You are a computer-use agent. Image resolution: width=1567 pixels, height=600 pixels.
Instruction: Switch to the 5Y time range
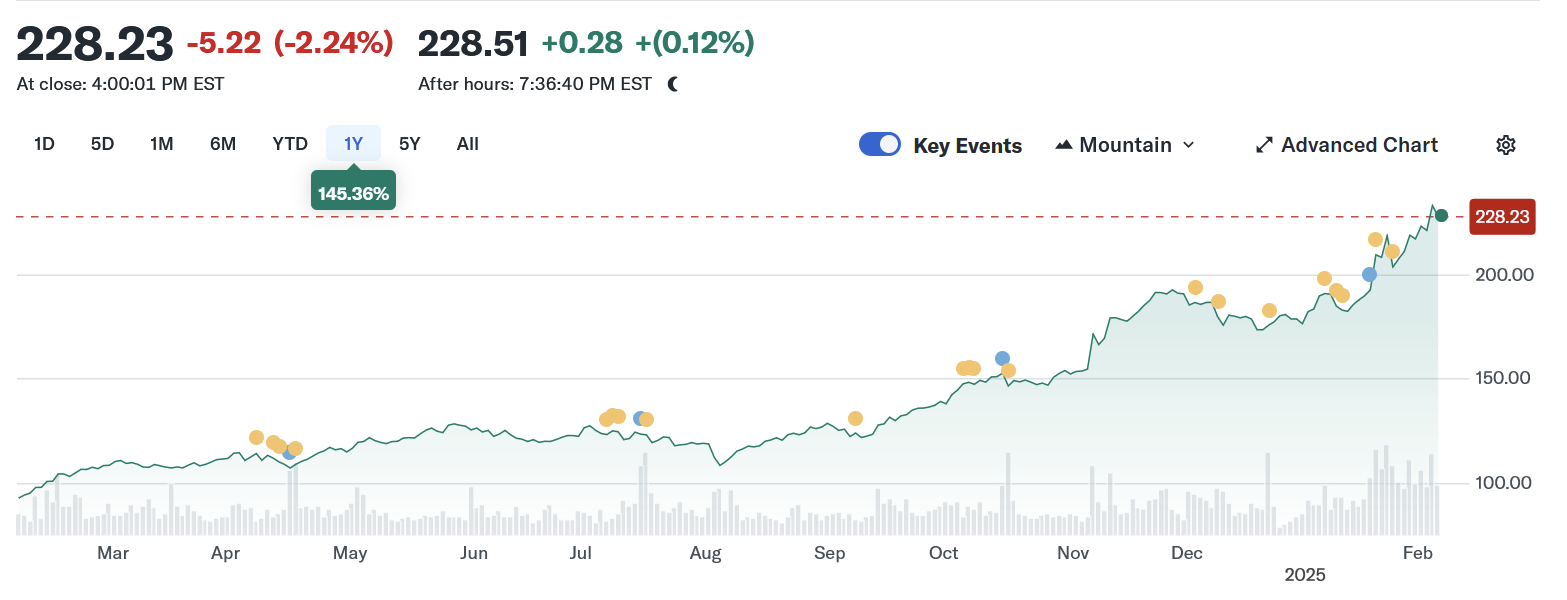point(410,144)
